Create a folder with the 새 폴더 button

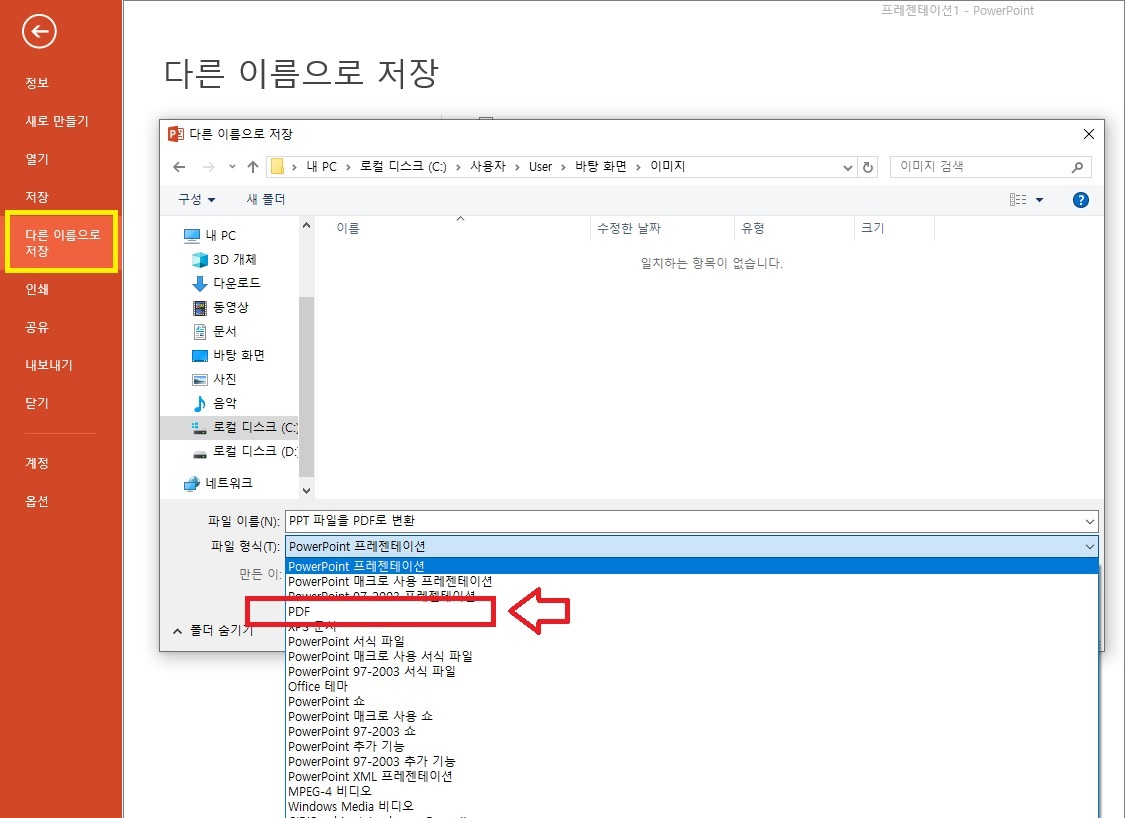click(x=265, y=199)
